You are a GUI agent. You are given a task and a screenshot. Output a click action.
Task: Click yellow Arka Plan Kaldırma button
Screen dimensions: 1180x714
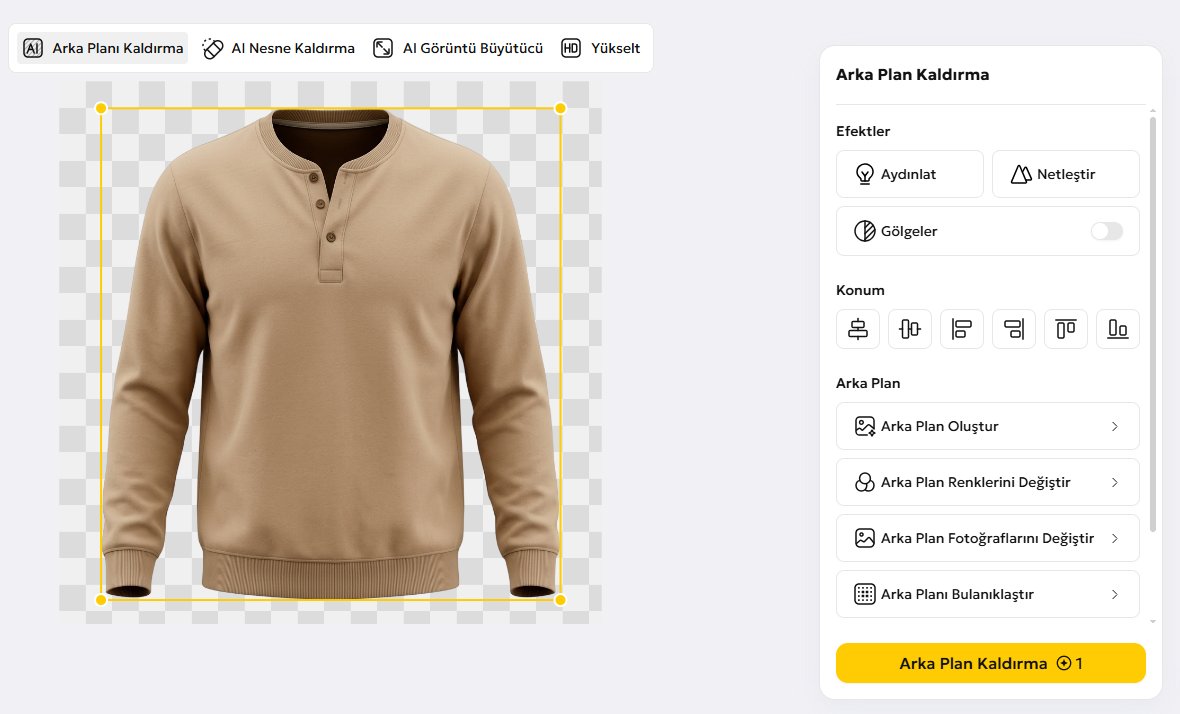coord(990,663)
